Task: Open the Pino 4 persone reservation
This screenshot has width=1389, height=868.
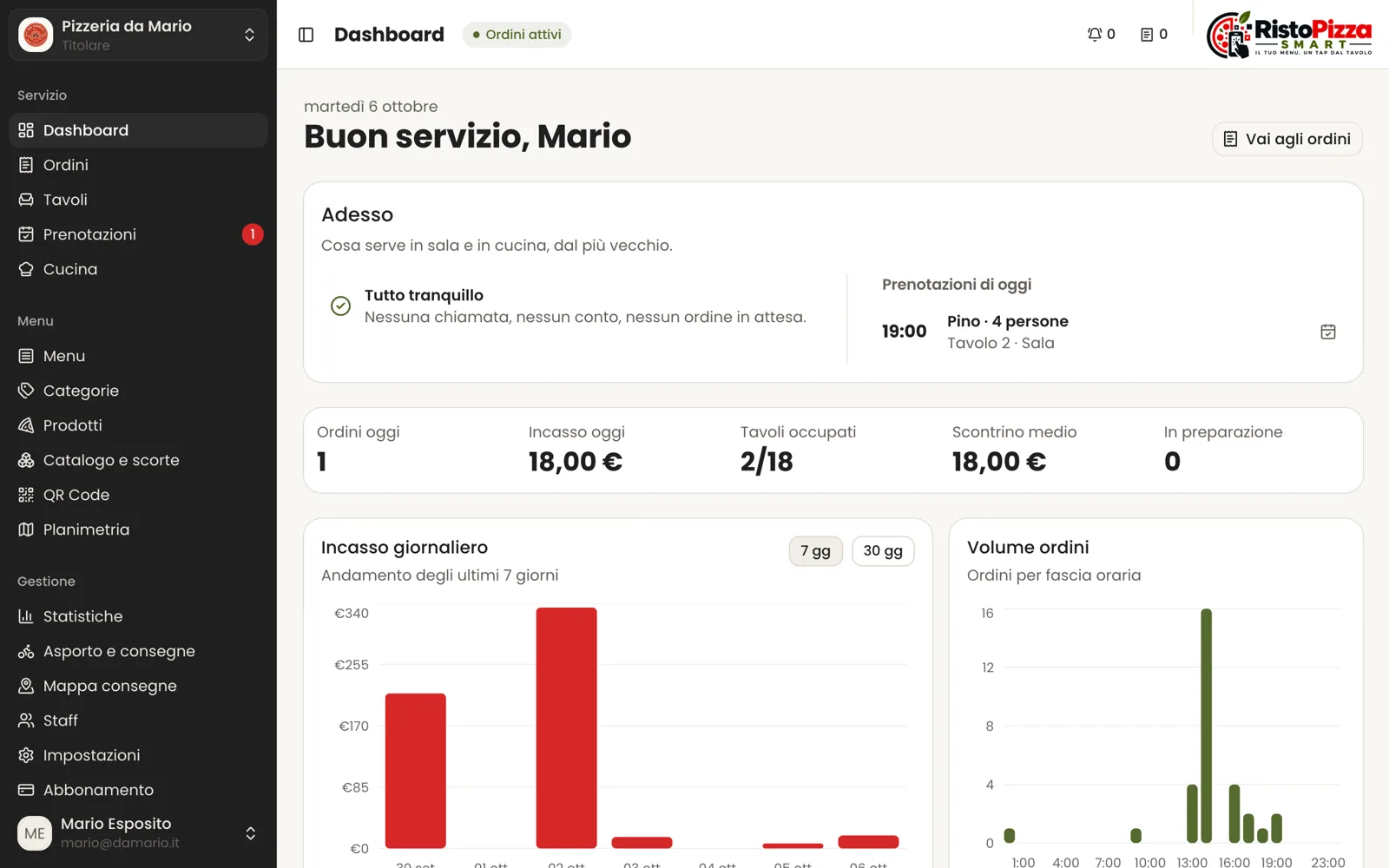Action: point(1109,332)
